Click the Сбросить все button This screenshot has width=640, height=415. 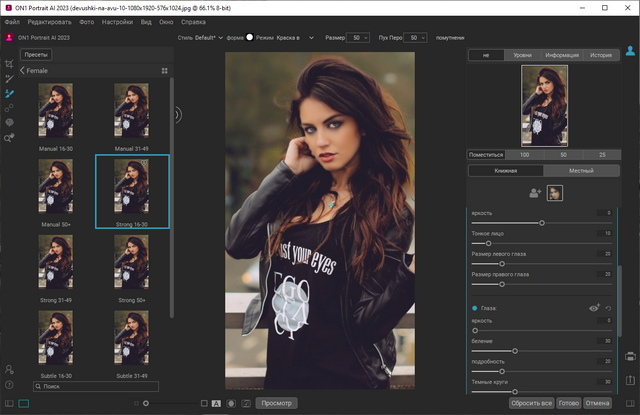click(531, 402)
